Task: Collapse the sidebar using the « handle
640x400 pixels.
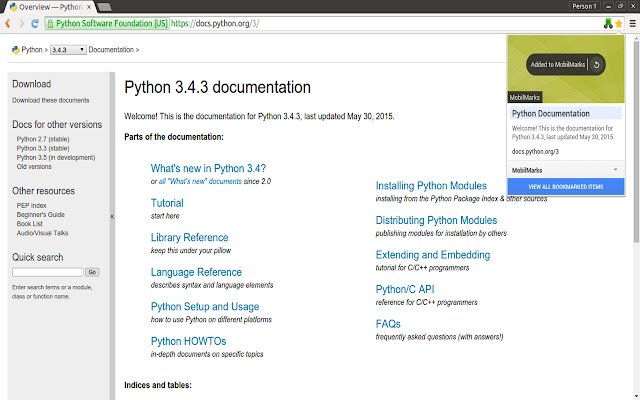Action: tap(111, 216)
